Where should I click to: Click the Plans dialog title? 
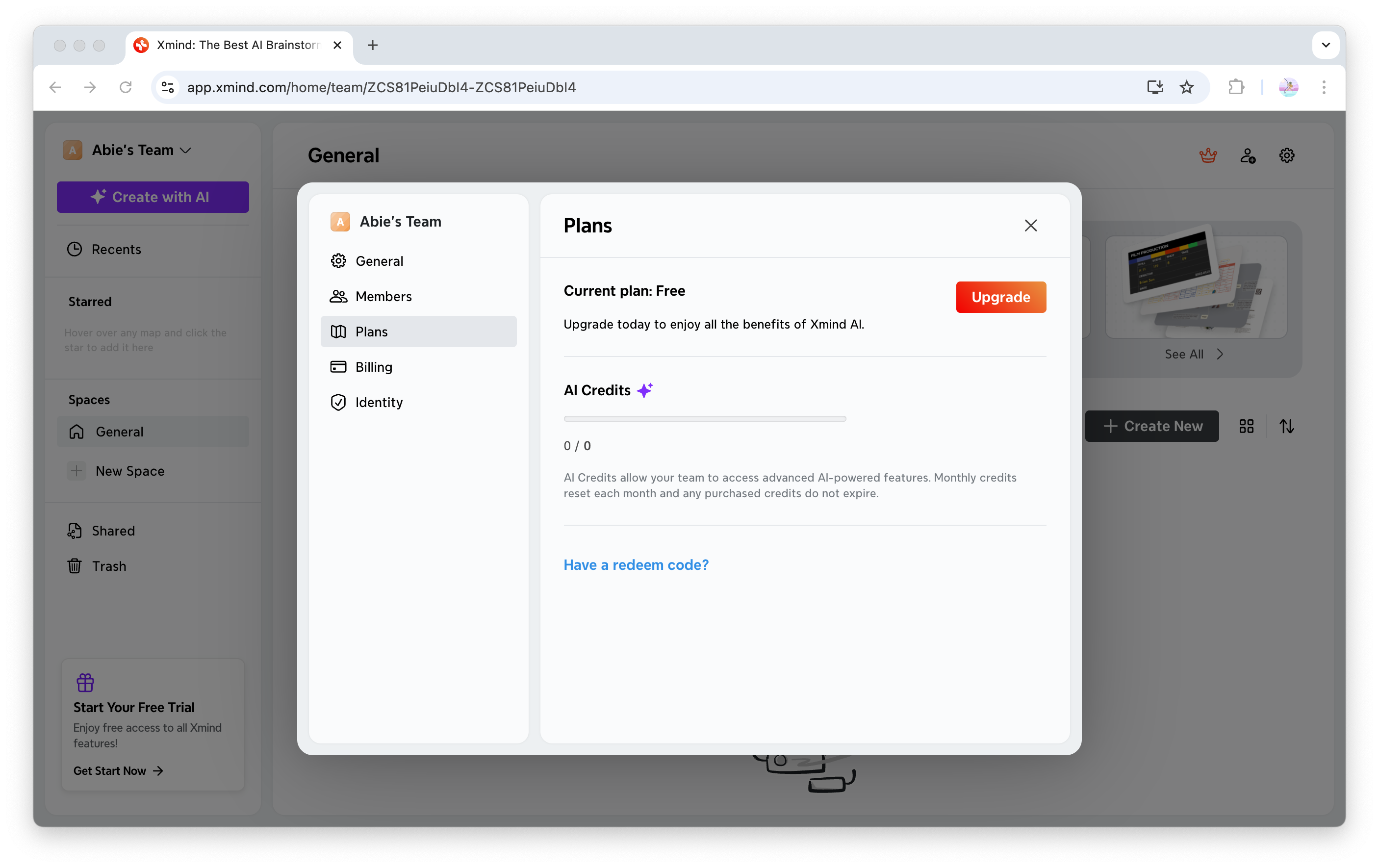tap(587, 226)
